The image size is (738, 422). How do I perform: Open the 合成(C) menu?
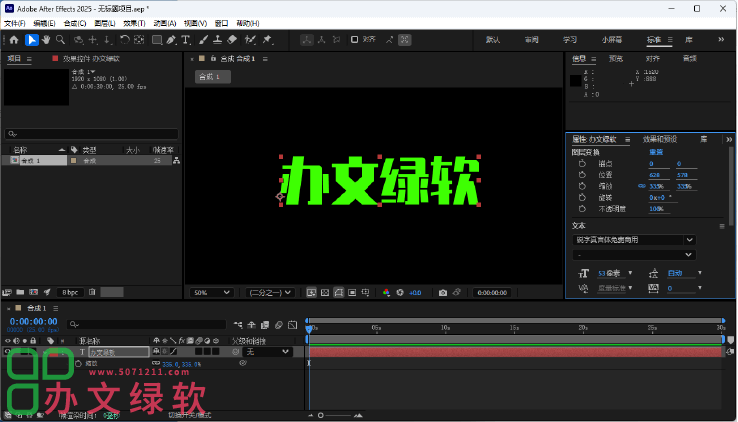pos(75,23)
